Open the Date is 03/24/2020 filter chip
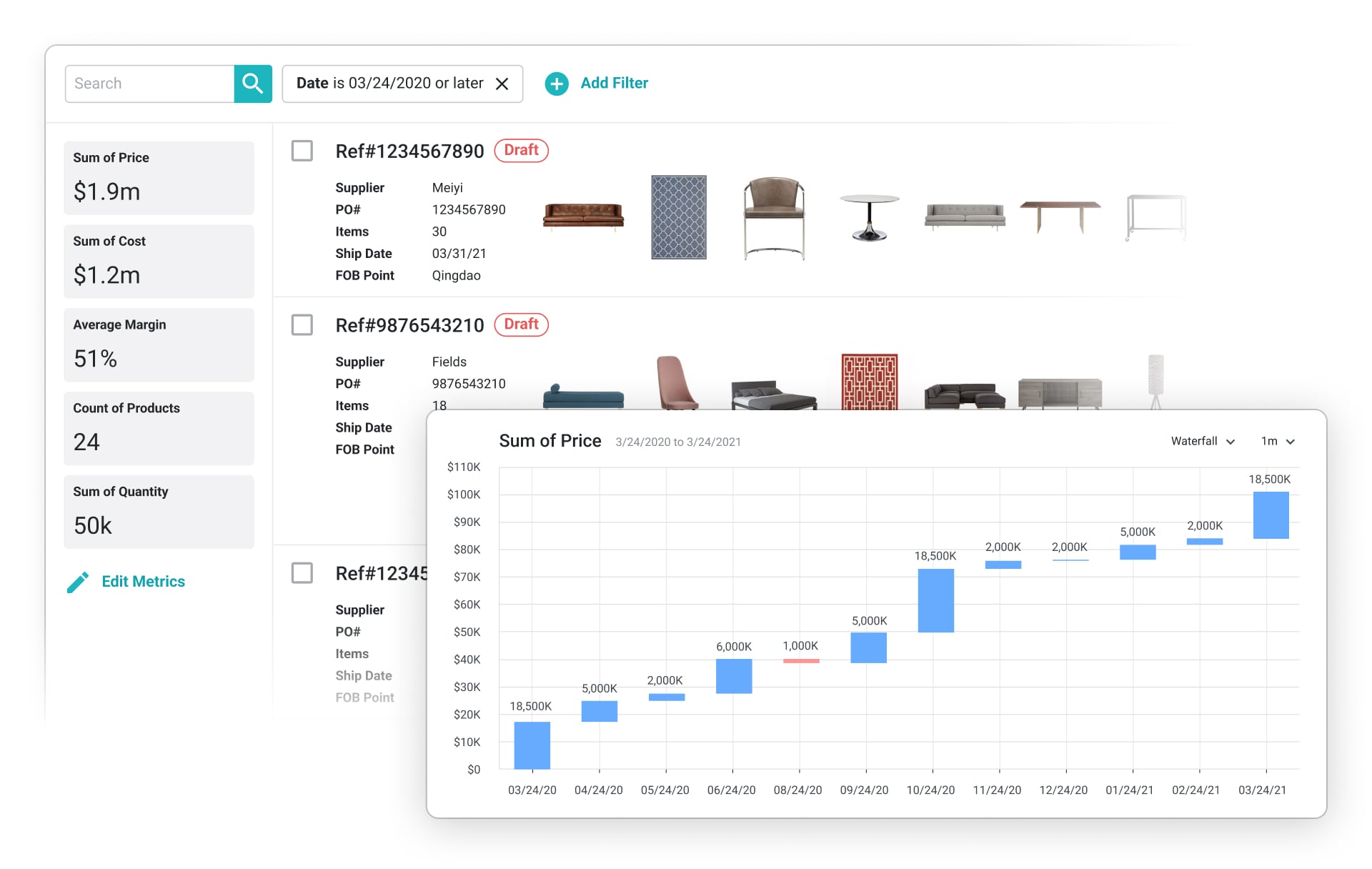The width and height of the screenshot is (1372, 869). [x=389, y=84]
